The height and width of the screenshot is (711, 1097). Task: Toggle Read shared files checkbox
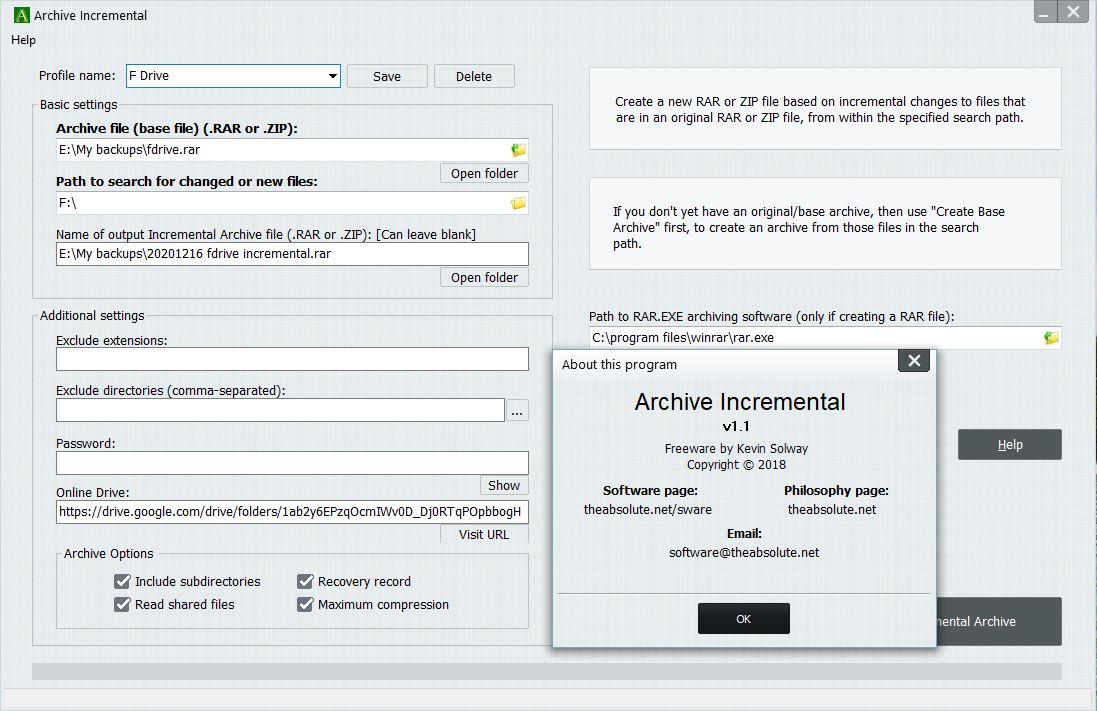point(122,605)
